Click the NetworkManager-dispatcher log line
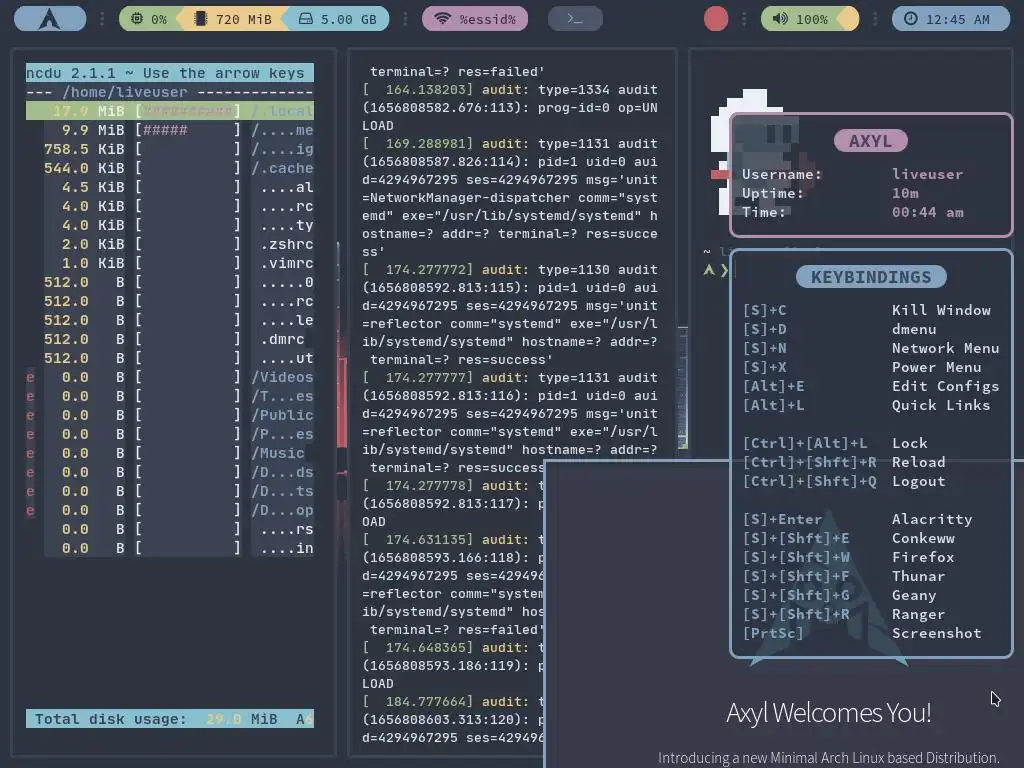Viewport: 1024px width, 768px height. click(x=510, y=197)
